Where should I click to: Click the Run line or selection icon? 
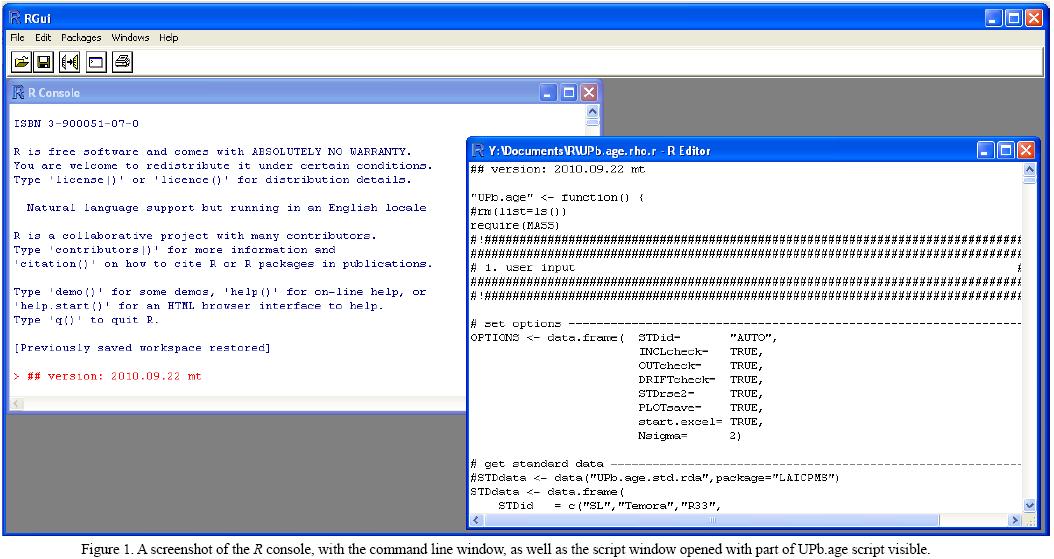[x=70, y=63]
